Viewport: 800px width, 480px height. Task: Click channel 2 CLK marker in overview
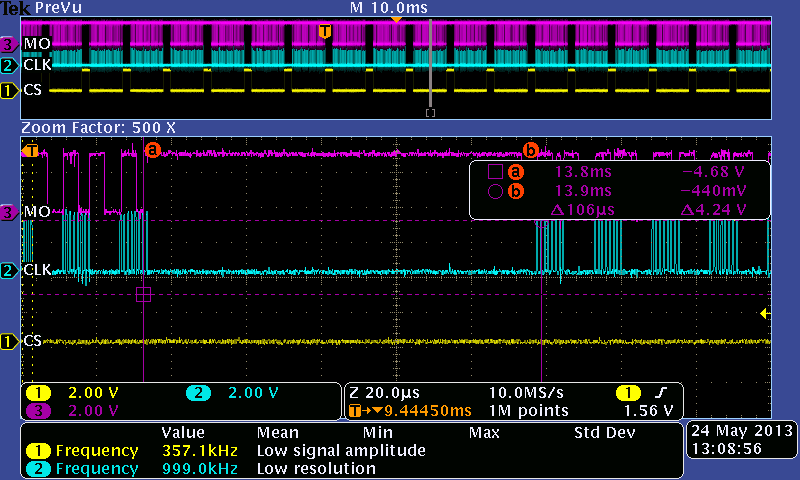8,65
